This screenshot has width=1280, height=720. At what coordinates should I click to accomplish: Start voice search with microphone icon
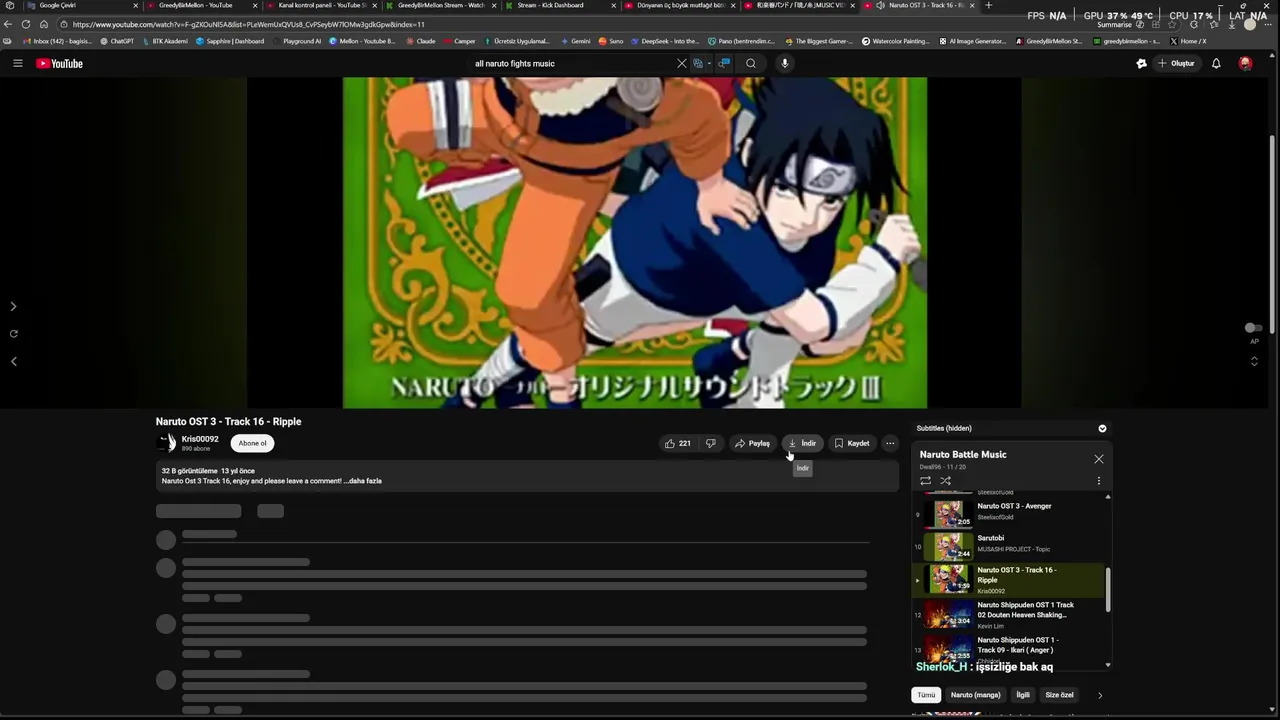(x=784, y=63)
